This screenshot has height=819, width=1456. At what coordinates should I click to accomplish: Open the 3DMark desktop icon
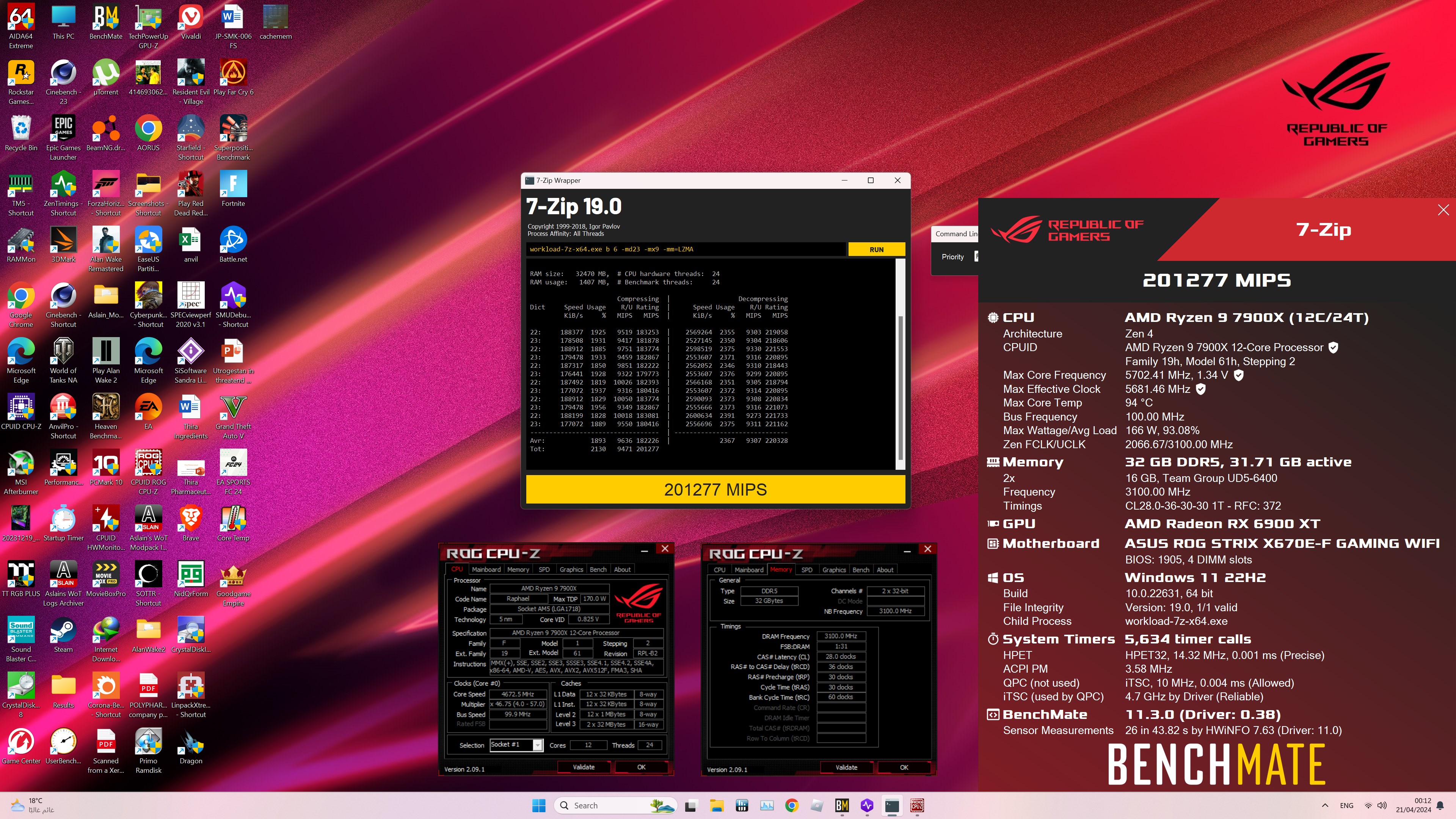coord(63,245)
